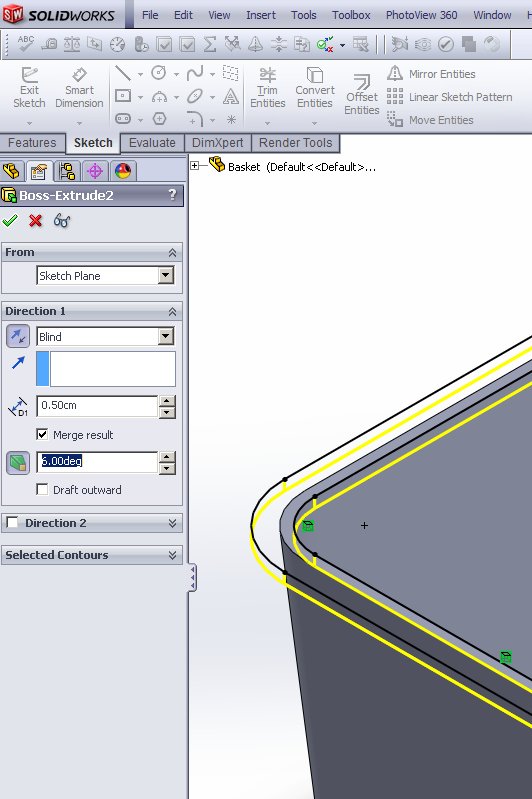Open the FeatureManager design tree tab
Screen dimensions: 532x799
pyautogui.click(x=12, y=171)
